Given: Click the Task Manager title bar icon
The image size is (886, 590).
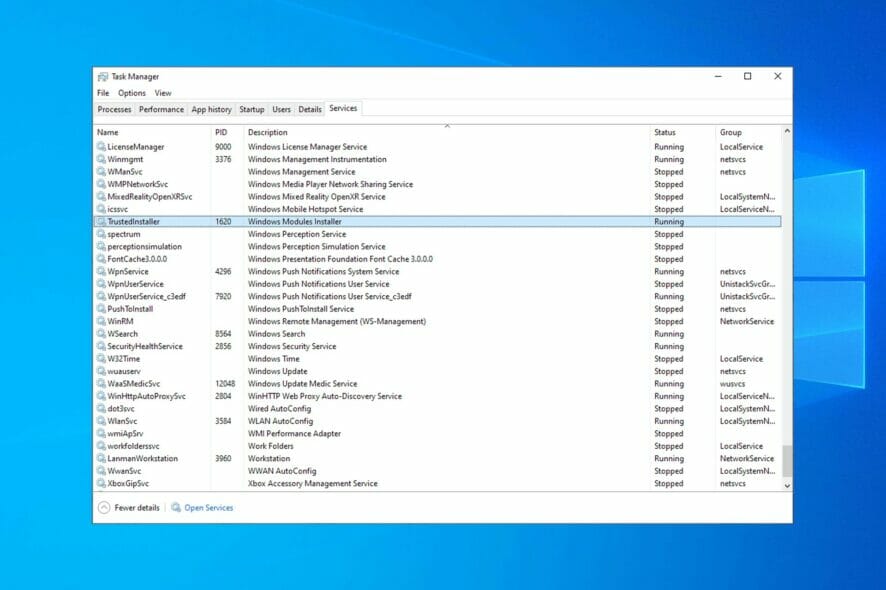Looking at the screenshot, I should (102, 76).
